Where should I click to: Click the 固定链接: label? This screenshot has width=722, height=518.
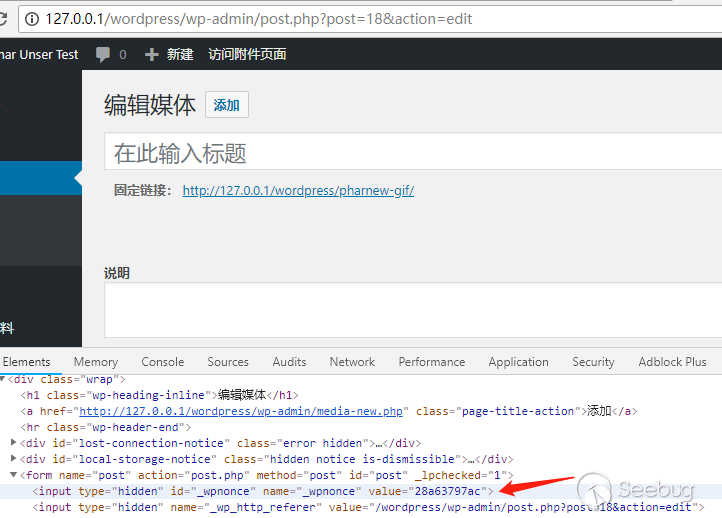coord(143,190)
